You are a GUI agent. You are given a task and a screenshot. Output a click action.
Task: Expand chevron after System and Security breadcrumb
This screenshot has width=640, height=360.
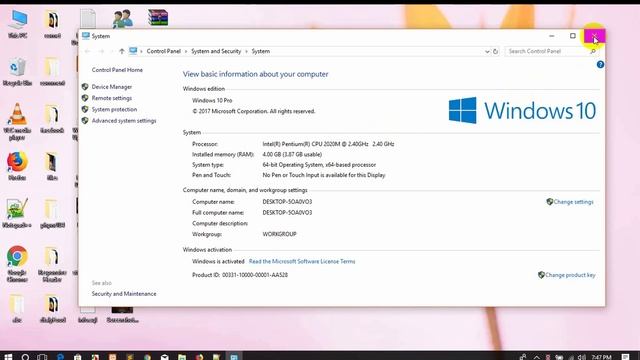point(246,51)
